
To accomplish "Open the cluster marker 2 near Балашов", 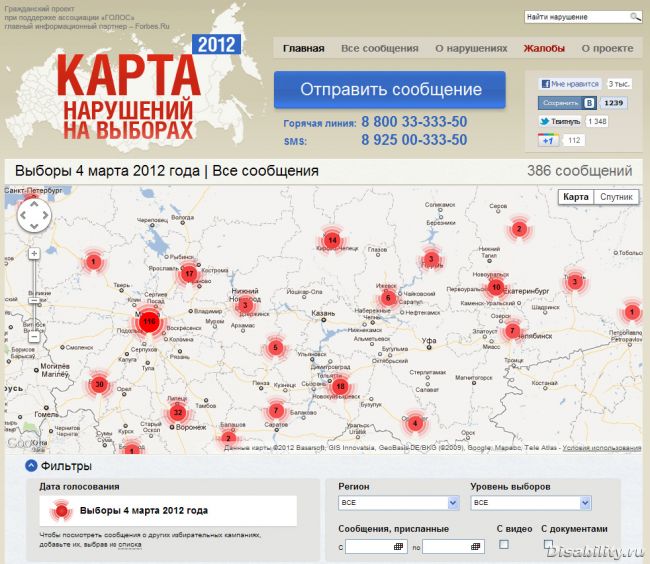I will [x=228, y=438].
